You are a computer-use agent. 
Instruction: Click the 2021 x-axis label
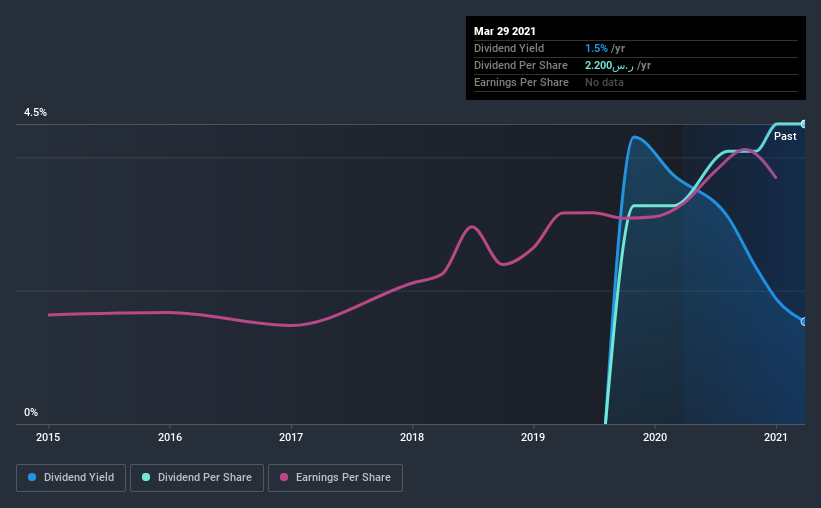[775, 437]
